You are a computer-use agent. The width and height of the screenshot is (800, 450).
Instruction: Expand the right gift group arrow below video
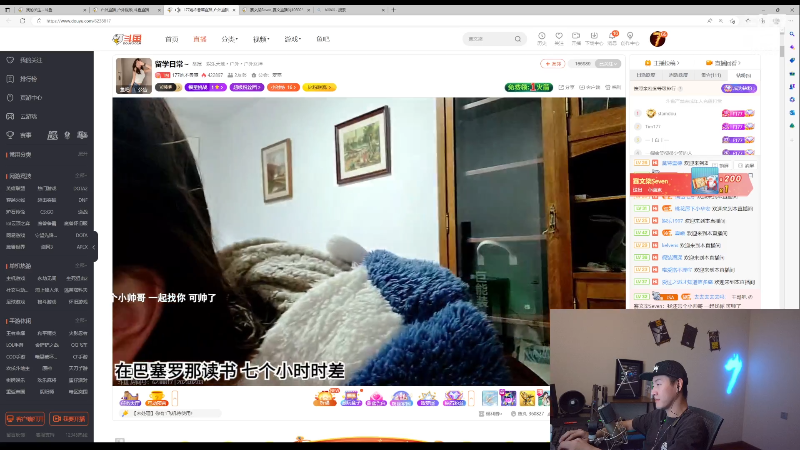tap(471, 398)
